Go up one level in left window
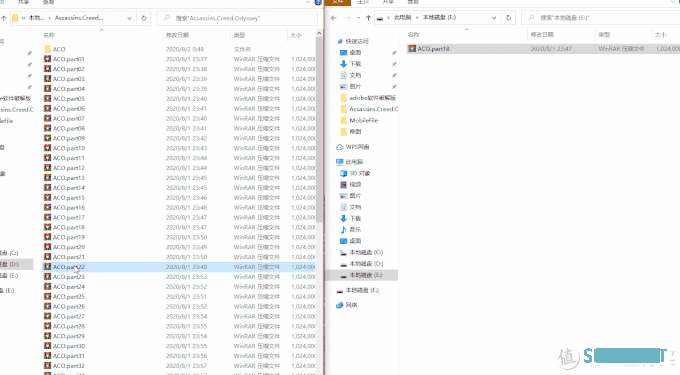 4,18
